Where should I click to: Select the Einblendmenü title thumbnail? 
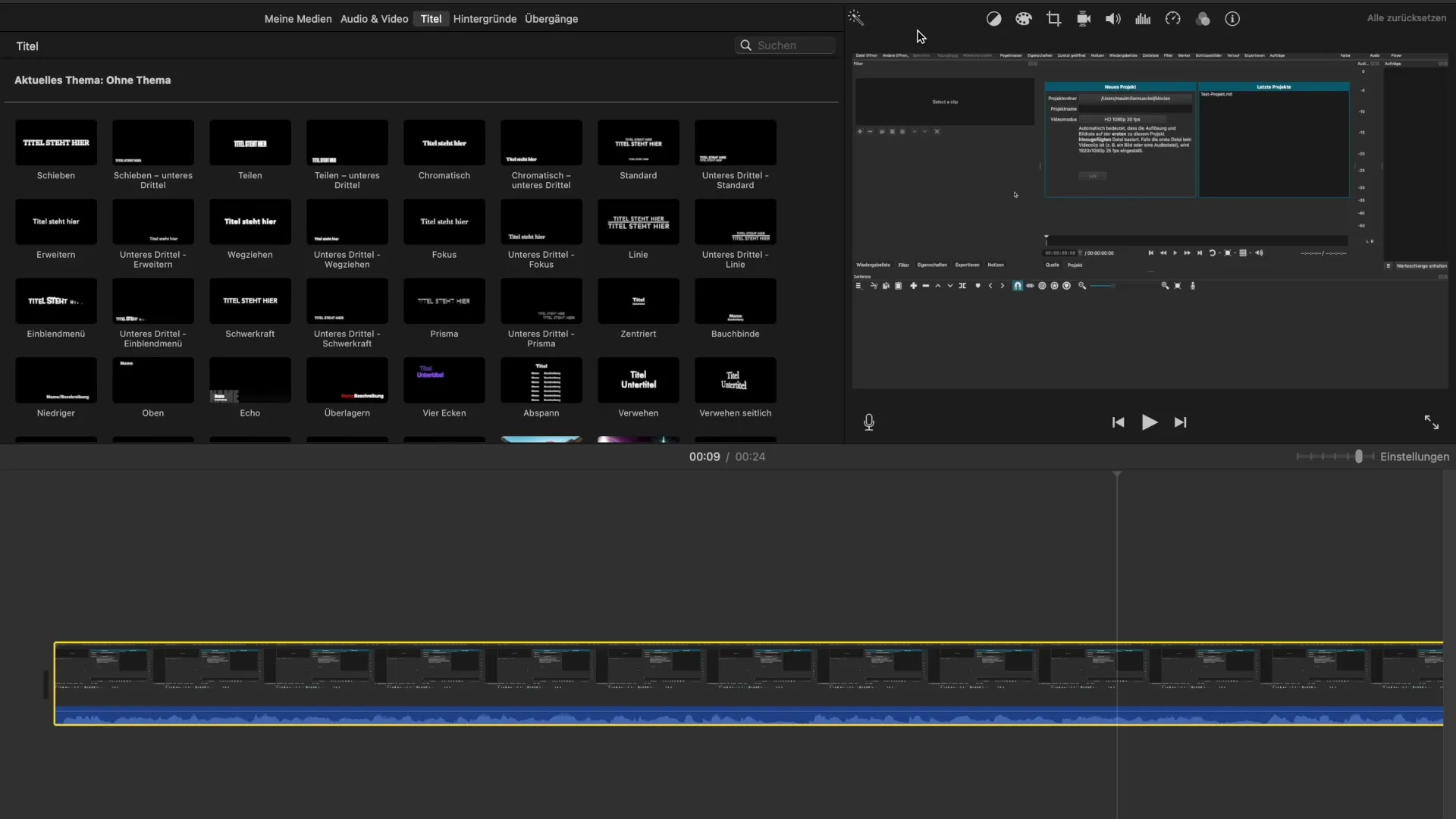point(56,301)
